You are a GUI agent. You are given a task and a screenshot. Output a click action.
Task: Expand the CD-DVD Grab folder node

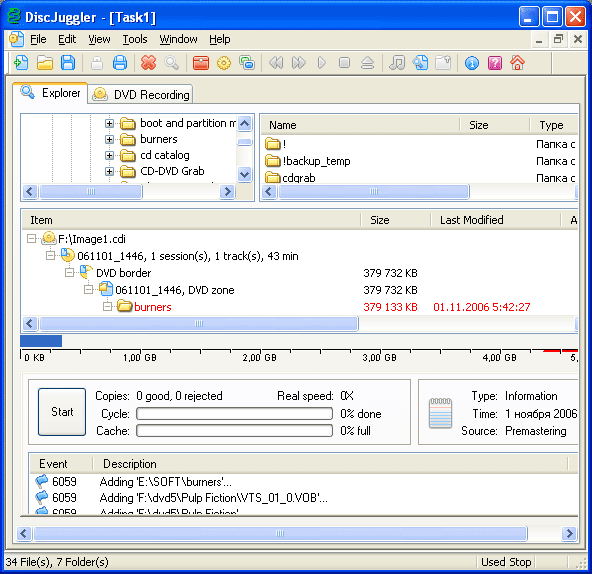pyautogui.click(x=109, y=171)
